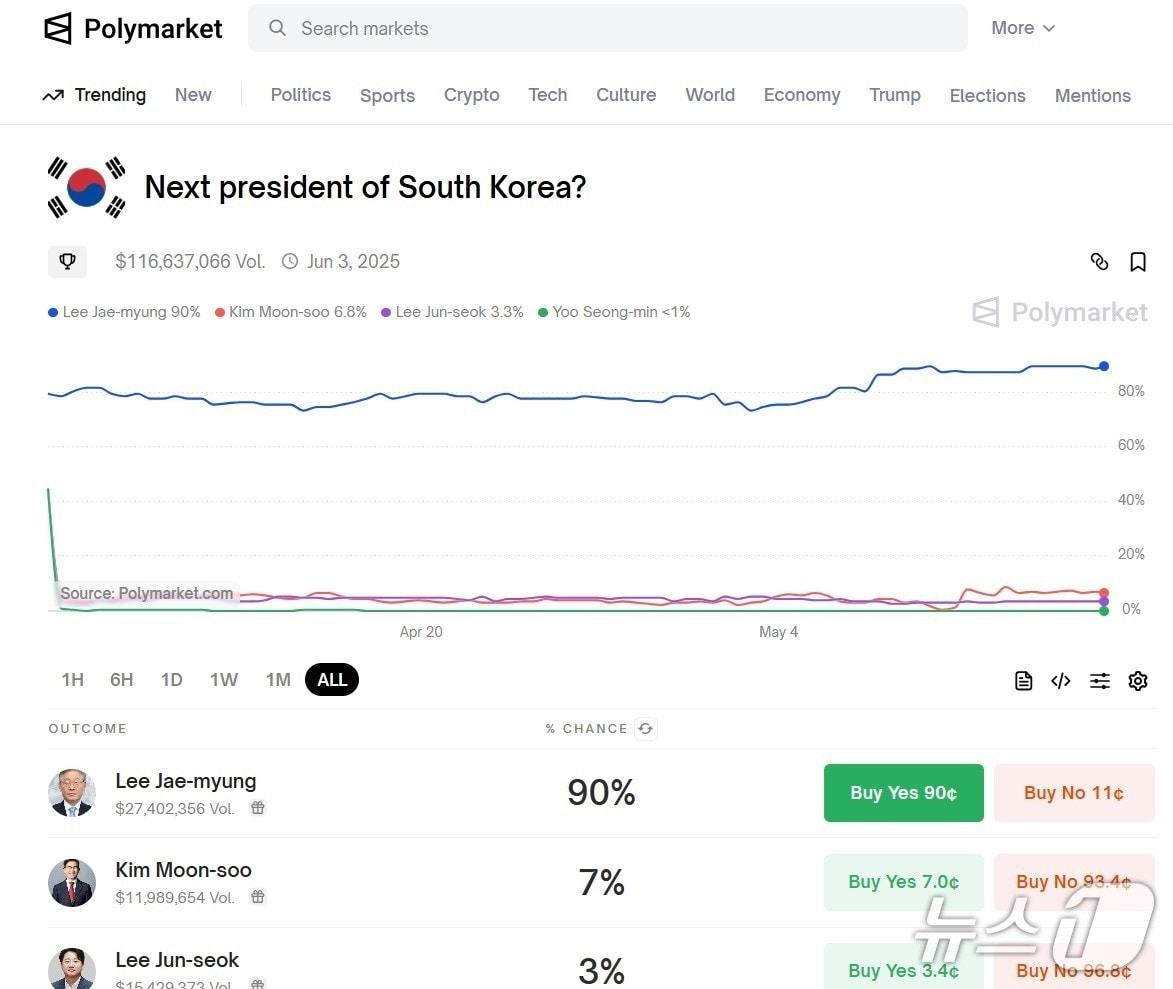Image resolution: width=1173 pixels, height=989 pixels.
Task: Buy No 11¢ for Lee Jae-myung
Action: (x=1073, y=793)
